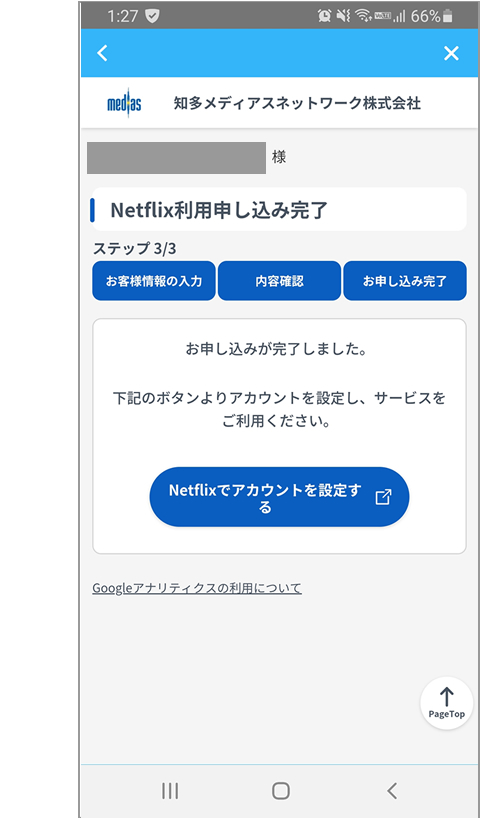This screenshot has width=484, height=818.
Task: Tap the Android home button
Action: (x=281, y=791)
